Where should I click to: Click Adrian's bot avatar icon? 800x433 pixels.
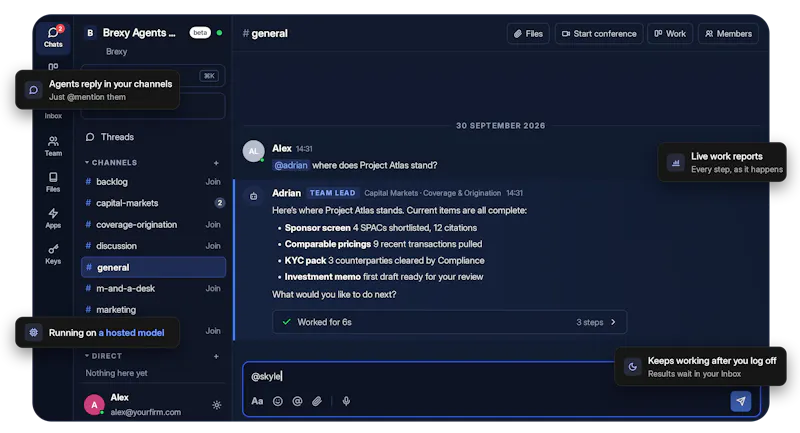pyautogui.click(x=254, y=196)
